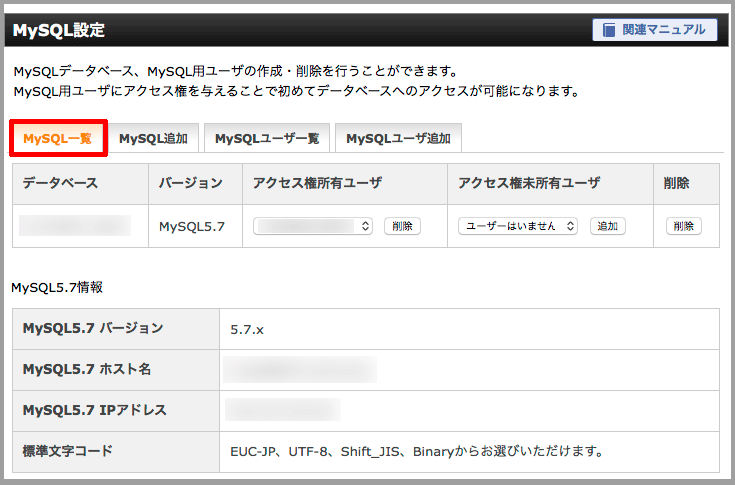Switch to the MySQL一覧 tab

(x=58, y=138)
